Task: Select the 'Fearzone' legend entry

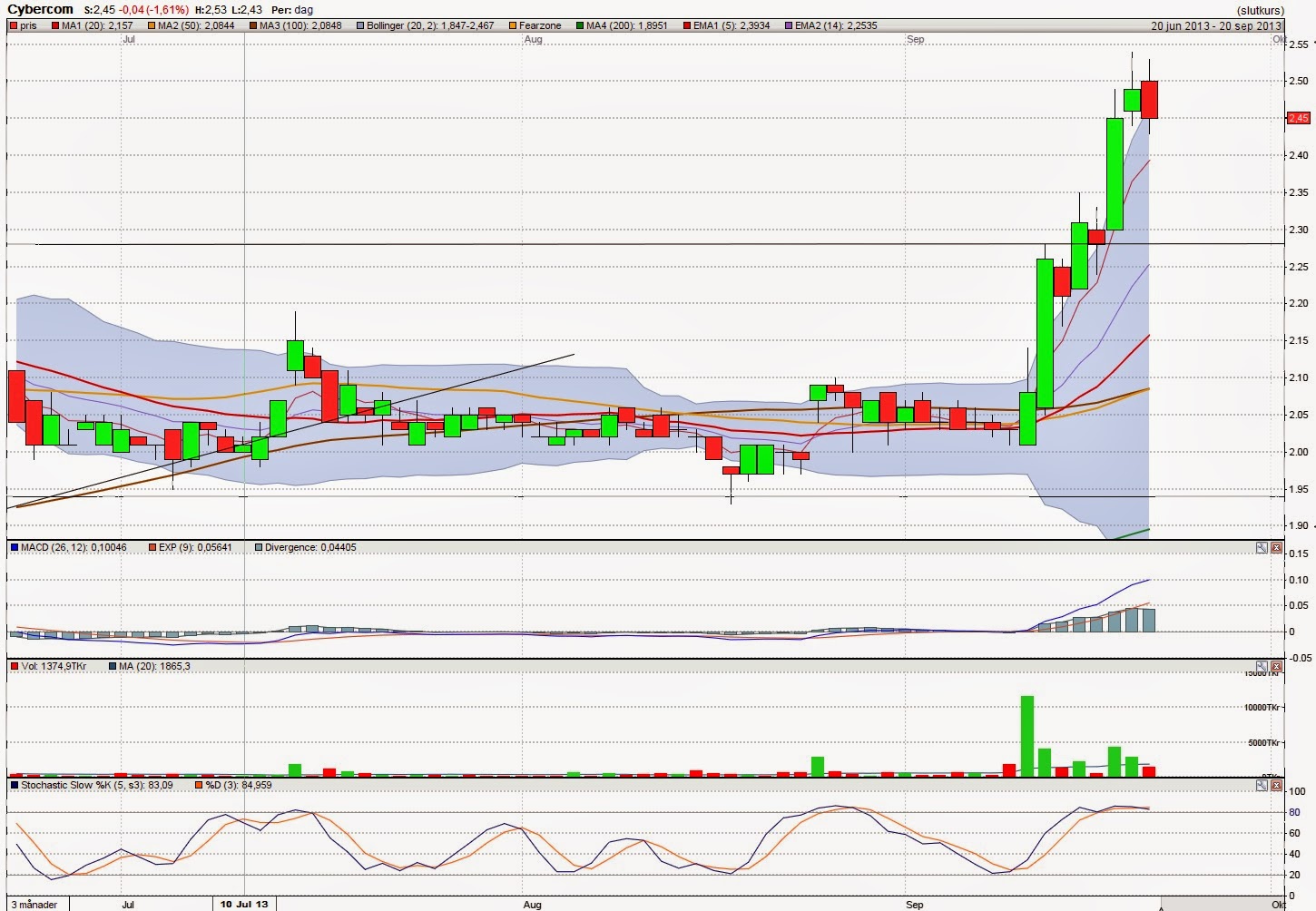Action: coord(540,25)
